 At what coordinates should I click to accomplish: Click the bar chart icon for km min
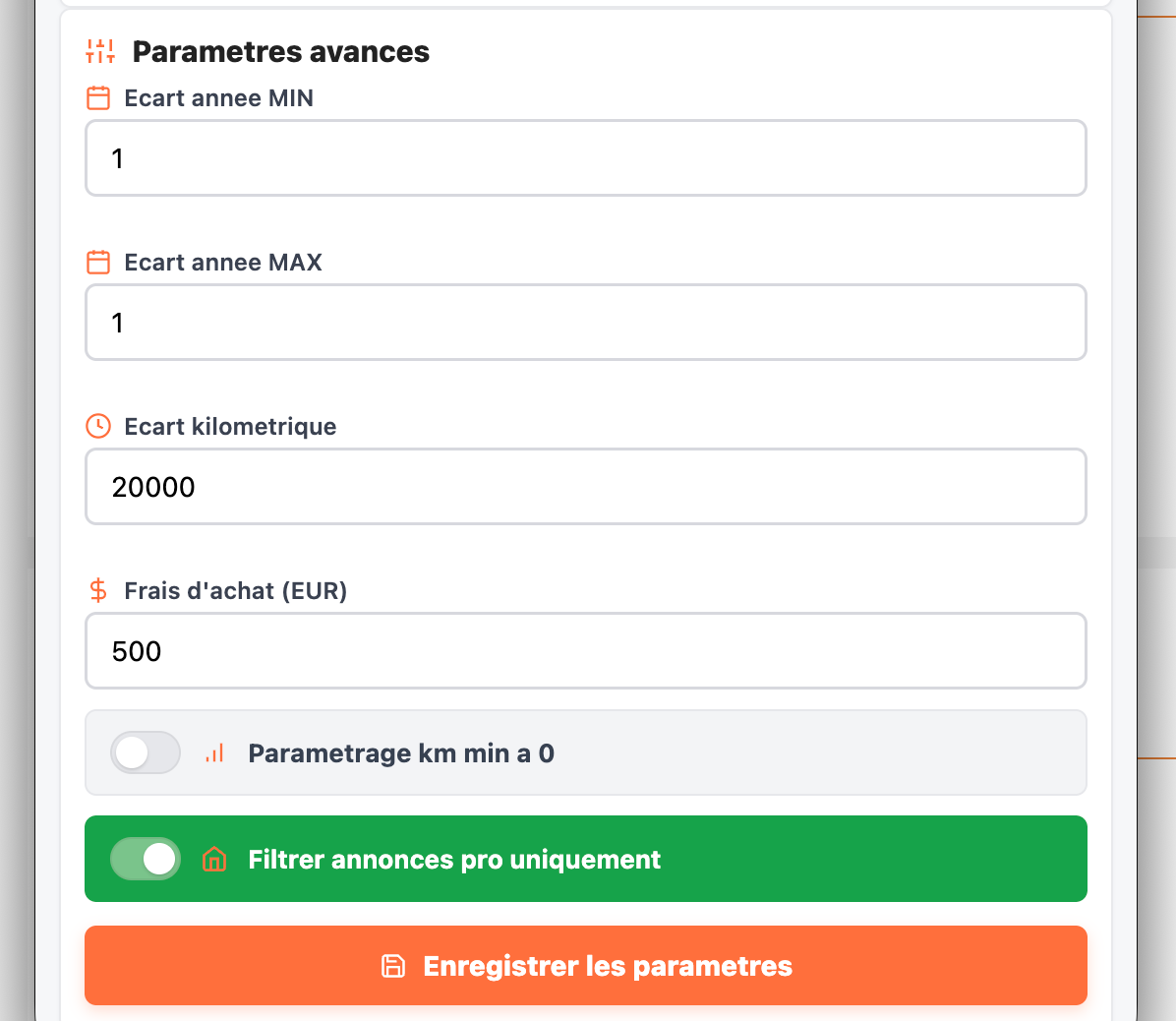[x=214, y=753]
